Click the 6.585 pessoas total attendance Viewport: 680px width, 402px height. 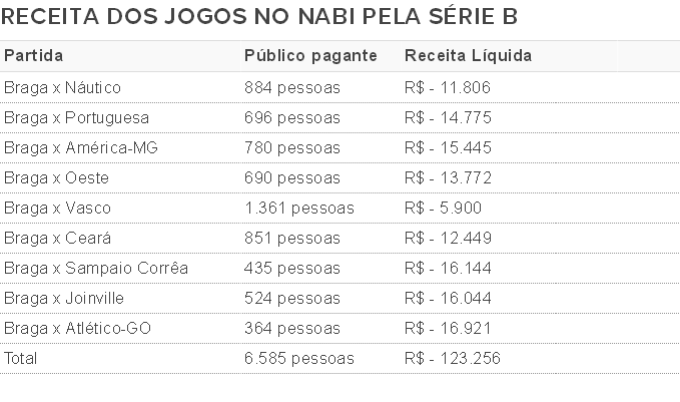tap(299, 359)
